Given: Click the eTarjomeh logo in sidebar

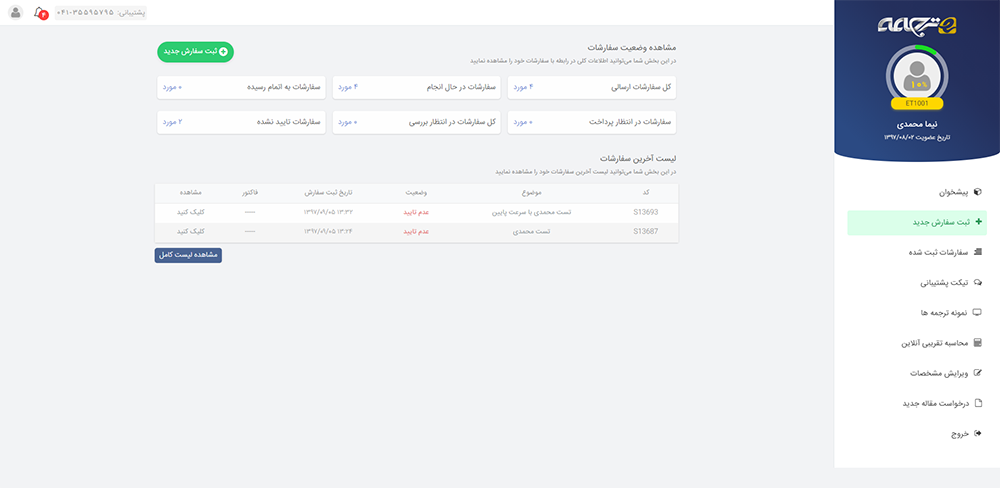Looking at the screenshot, I should (x=917, y=25).
